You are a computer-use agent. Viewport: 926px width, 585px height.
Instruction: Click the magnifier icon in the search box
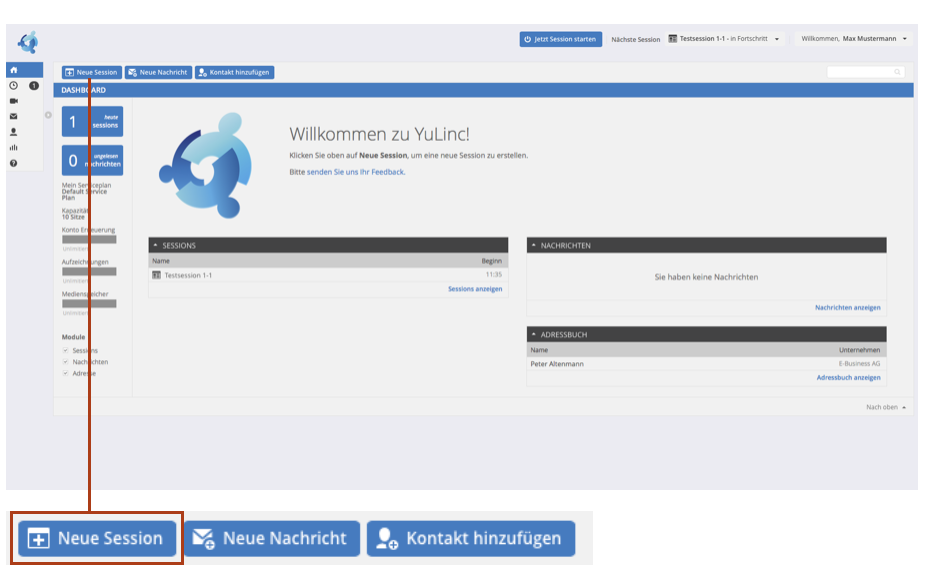(897, 72)
